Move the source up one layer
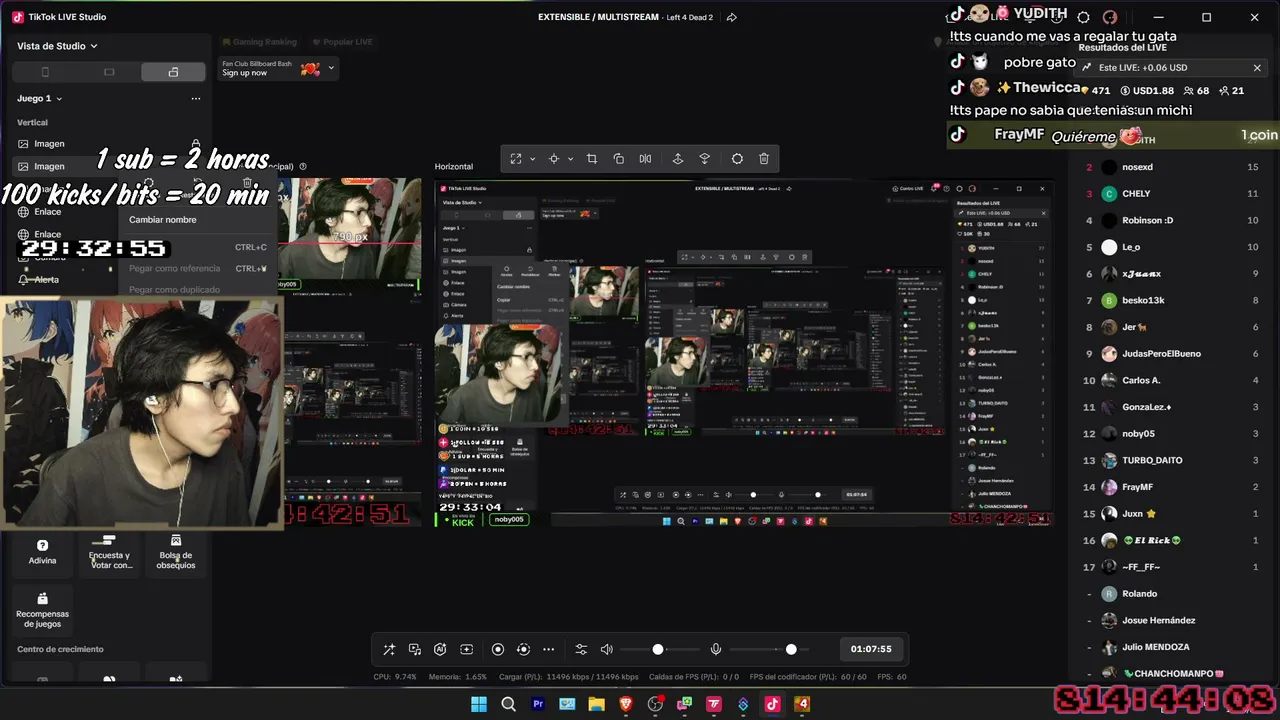Viewport: 1280px width, 720px height. point(678,159)
